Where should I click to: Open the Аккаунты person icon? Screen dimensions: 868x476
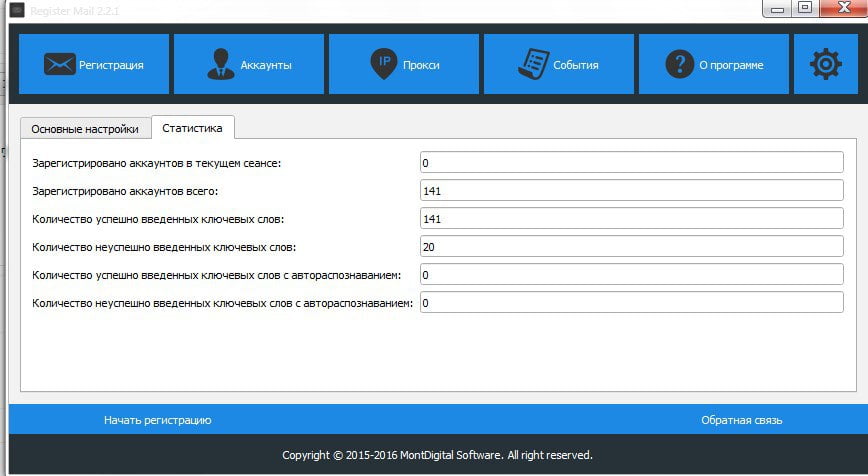pos(220,64)
